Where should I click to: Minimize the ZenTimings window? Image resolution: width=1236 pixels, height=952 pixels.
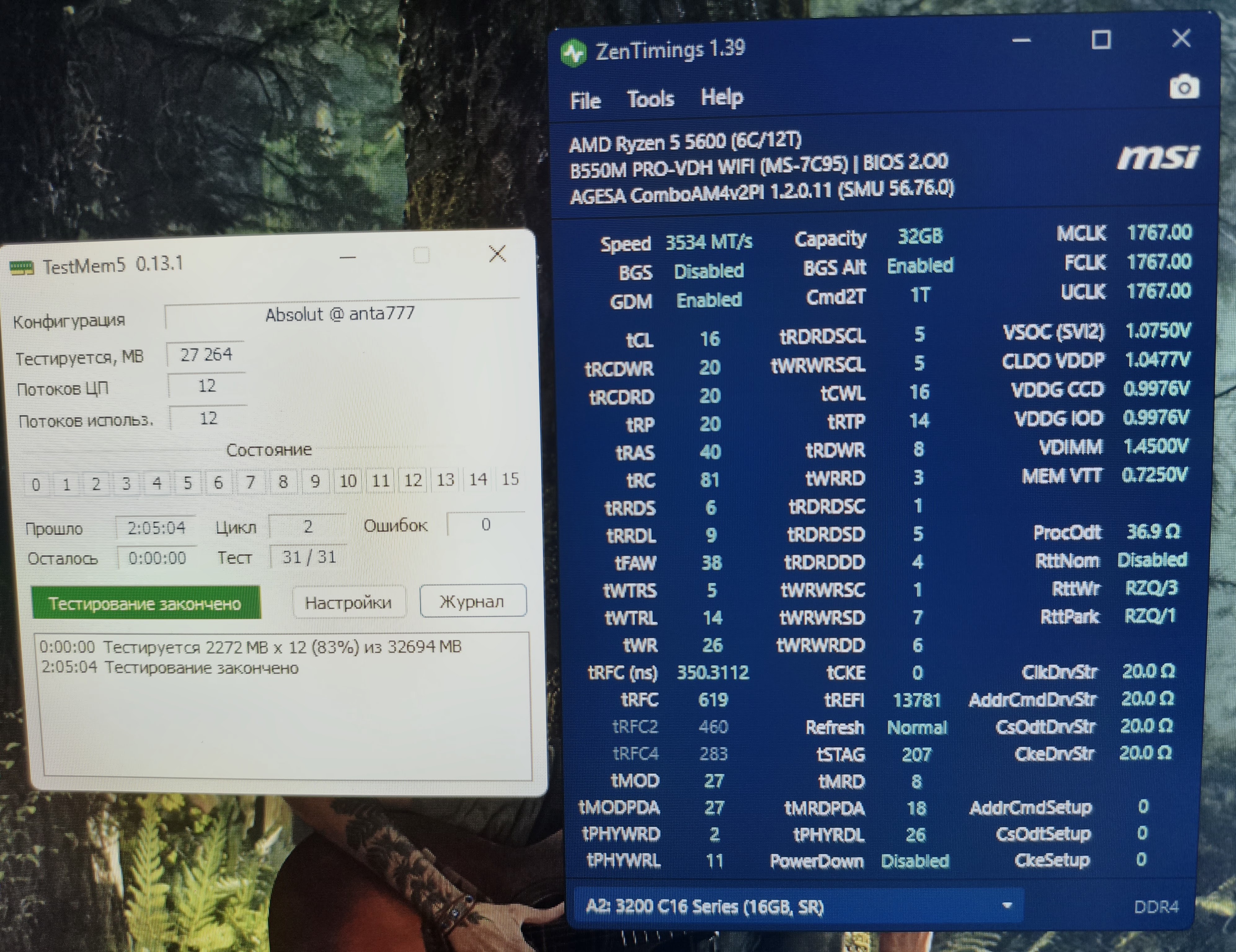pyautogui.click(x=1021, y=41)
